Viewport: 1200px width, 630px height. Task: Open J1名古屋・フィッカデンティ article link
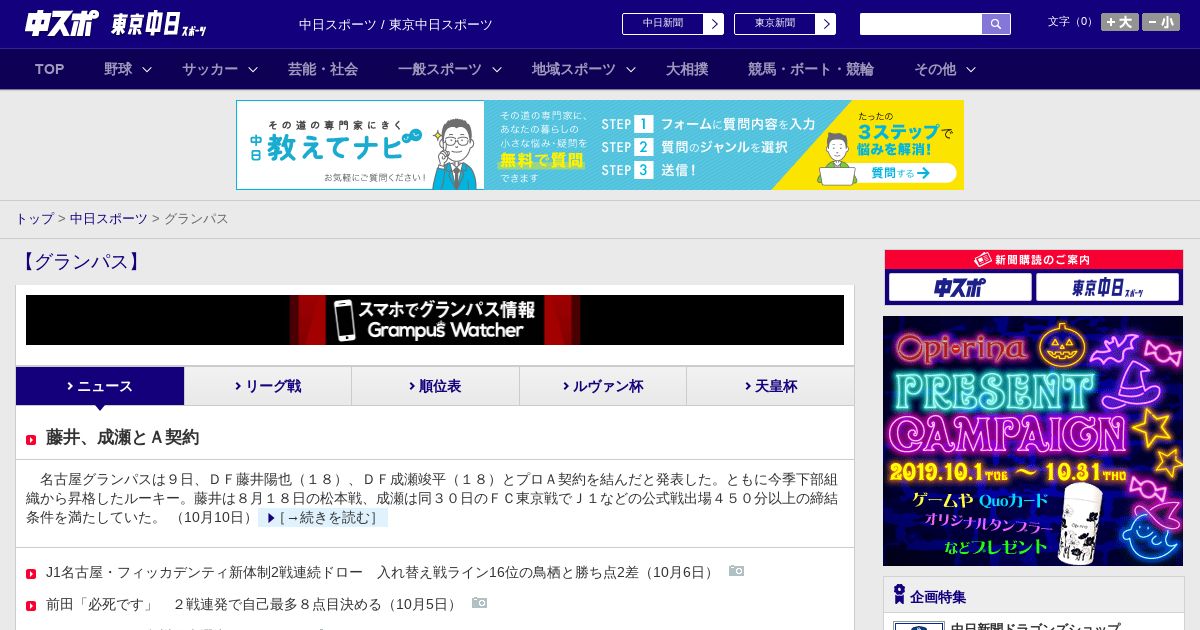(382, 572)
